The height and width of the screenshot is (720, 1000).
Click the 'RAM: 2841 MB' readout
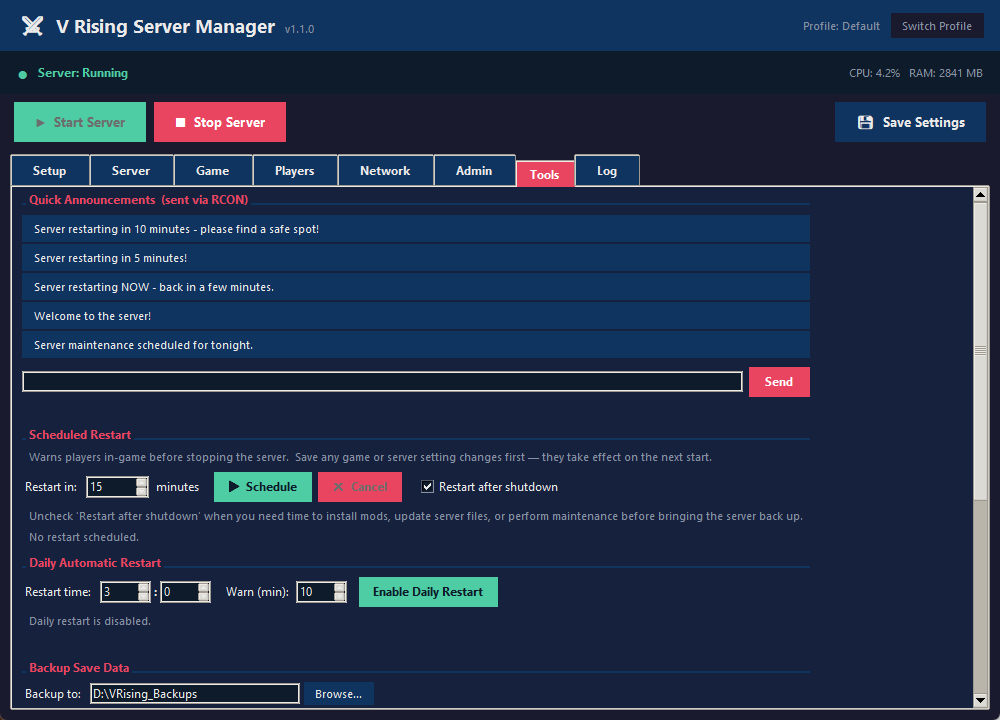point(946,73)
